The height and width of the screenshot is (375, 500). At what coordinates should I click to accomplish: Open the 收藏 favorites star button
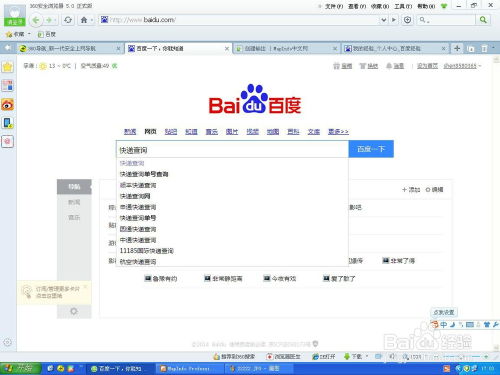15,34
